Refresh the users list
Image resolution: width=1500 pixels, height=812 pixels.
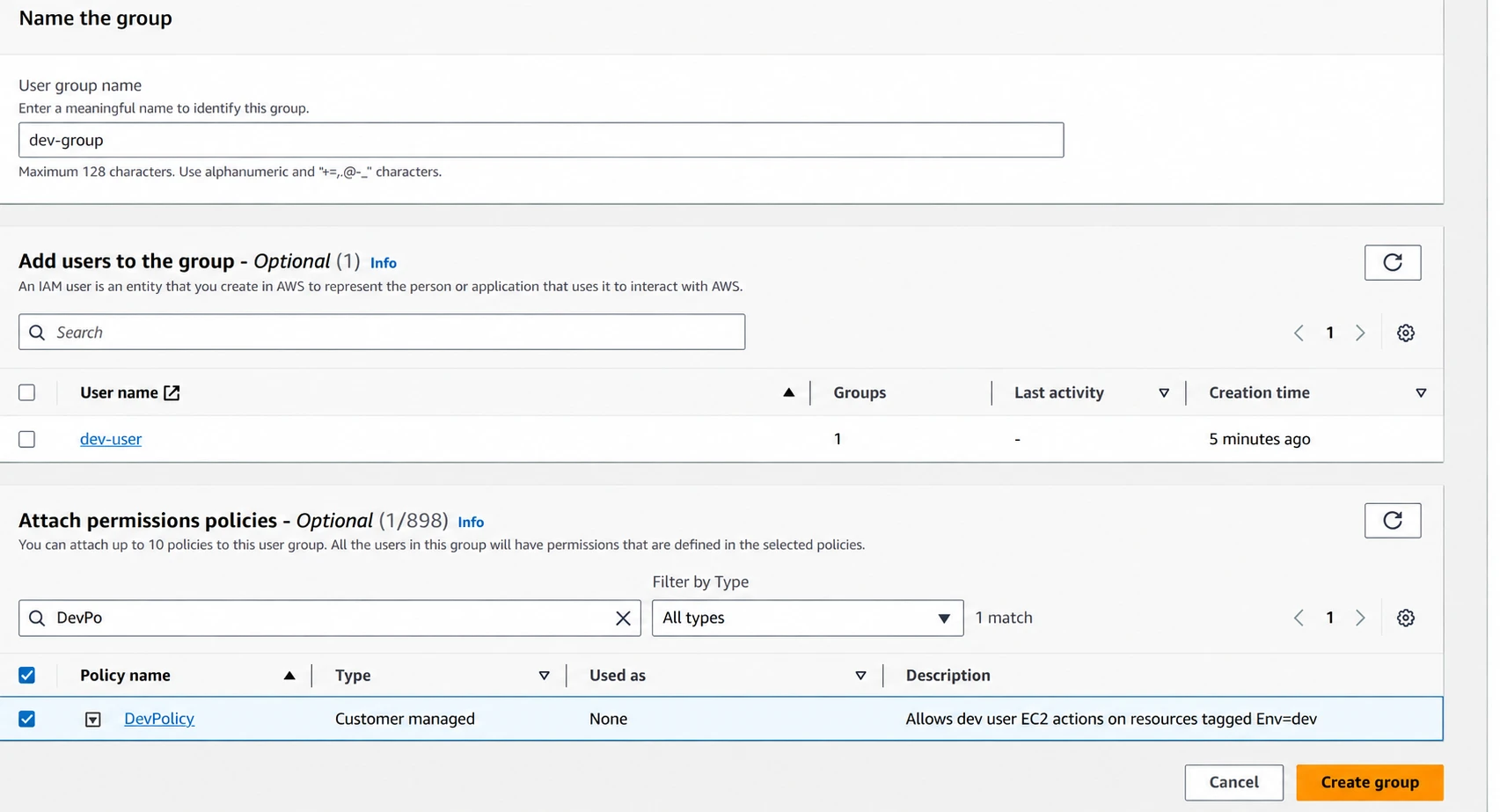[x=1392, y=262]
